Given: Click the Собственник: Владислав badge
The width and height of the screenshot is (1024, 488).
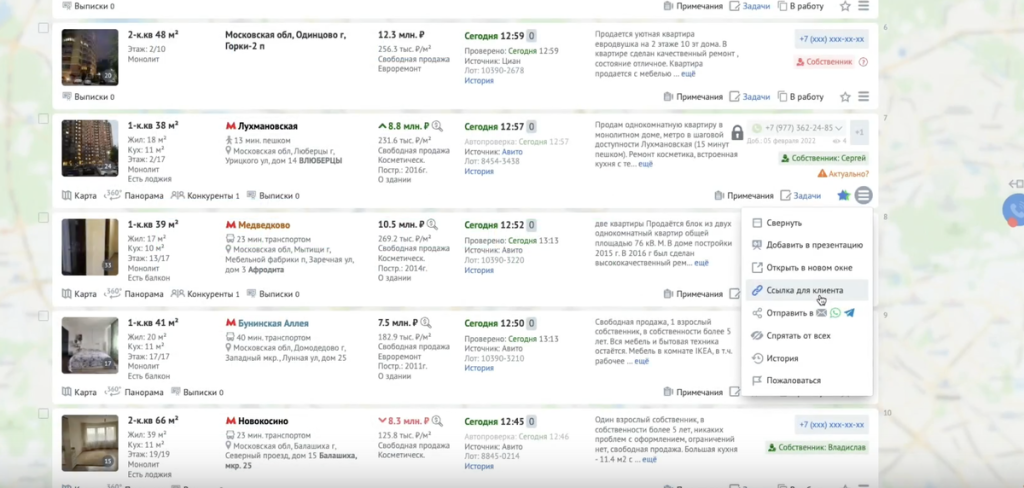Looking at the screenshot, I should click(817, 447).
